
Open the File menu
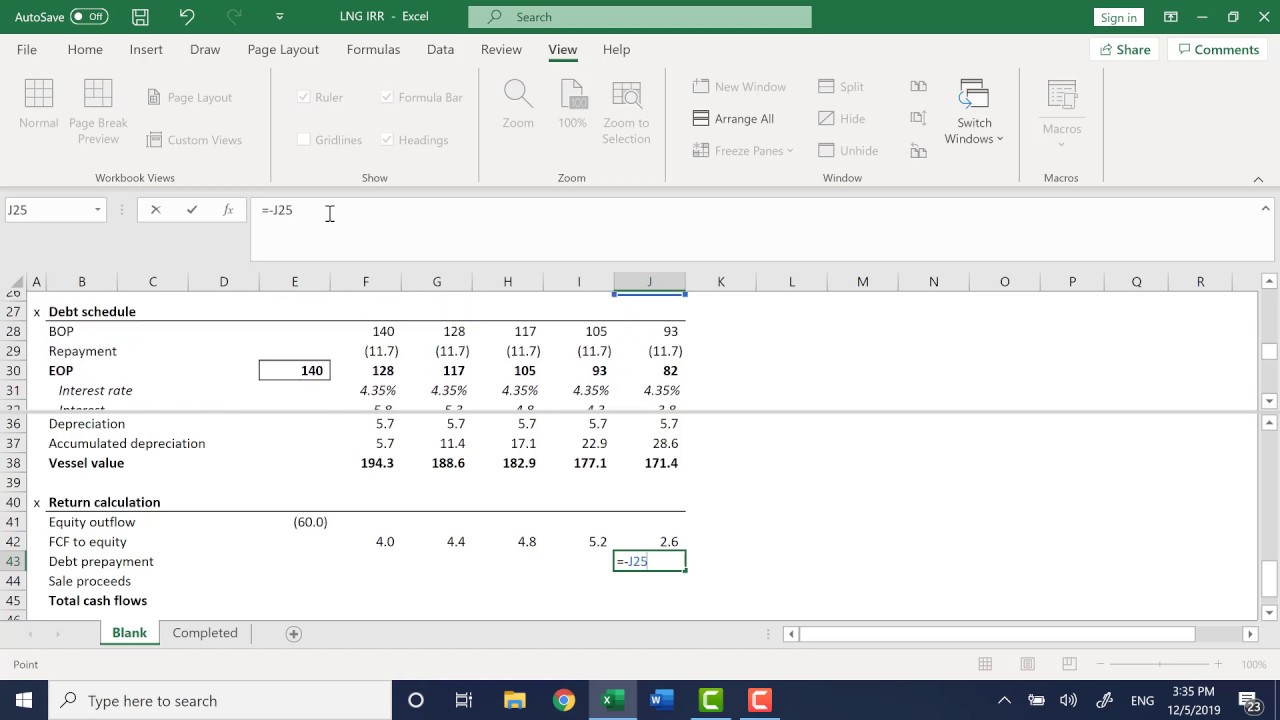coord(27,49)
